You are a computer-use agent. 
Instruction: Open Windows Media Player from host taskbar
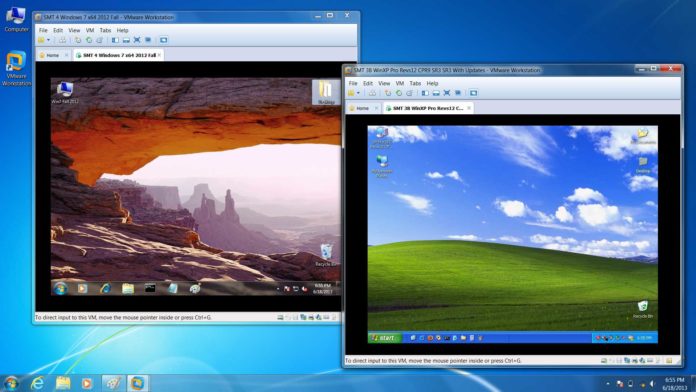tap(87, 383)
